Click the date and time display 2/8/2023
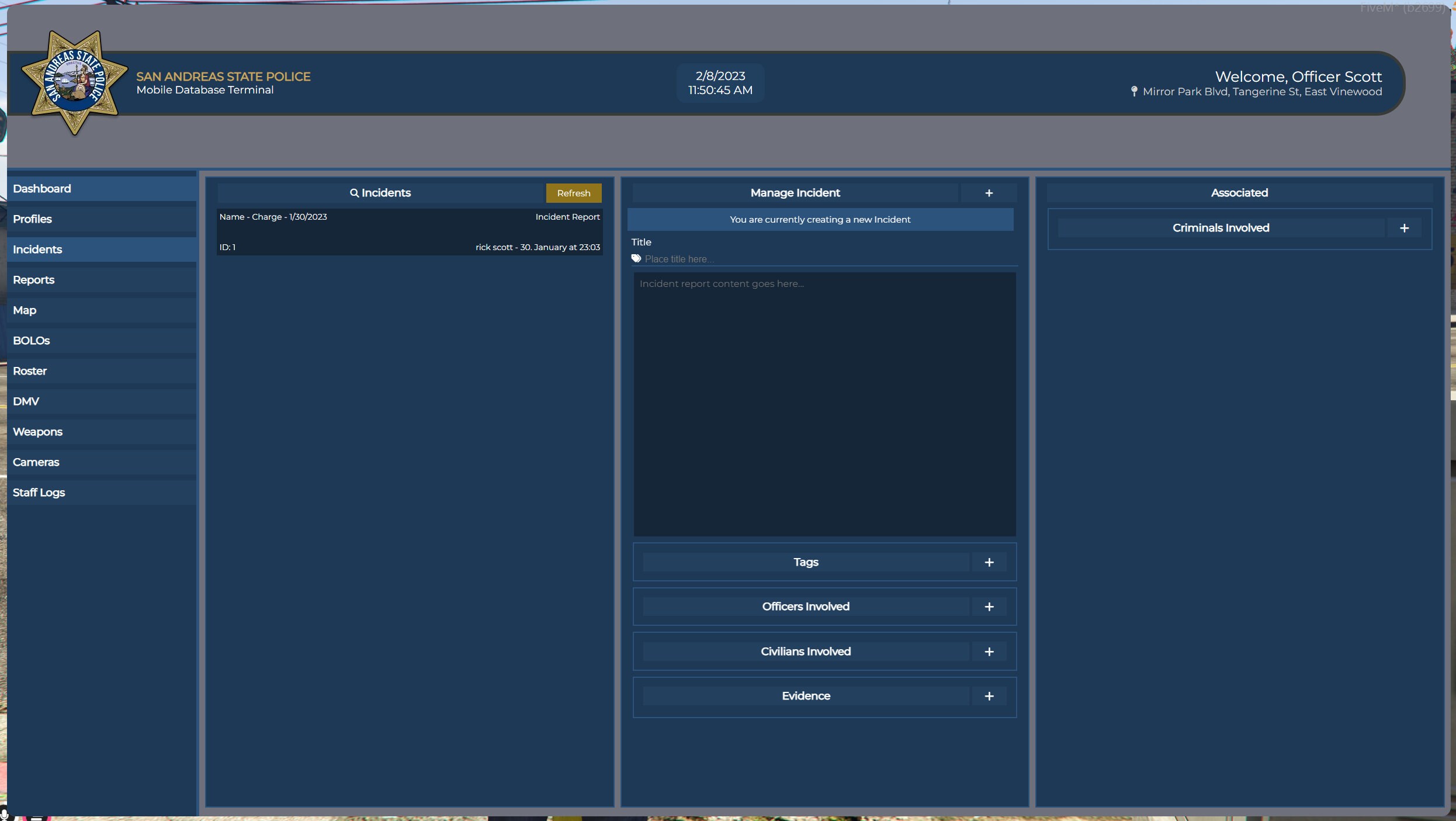The image size is (1456, 821). [720, 83]
